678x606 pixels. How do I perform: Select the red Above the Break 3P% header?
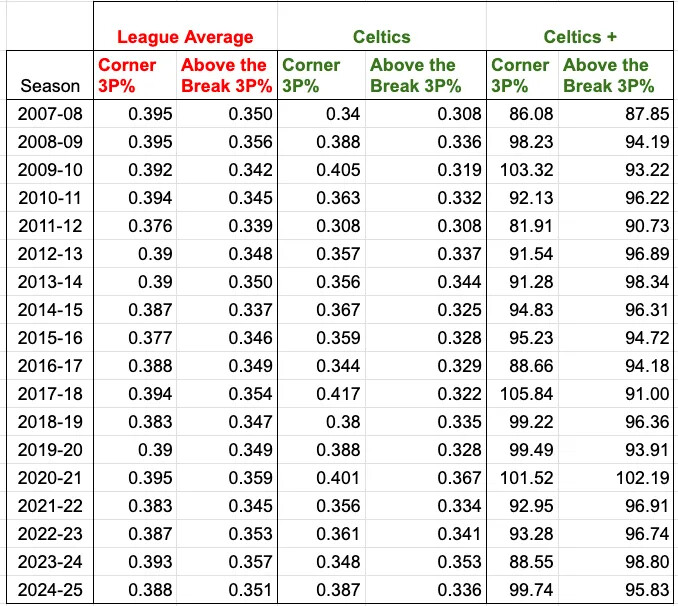coord(227,75)
